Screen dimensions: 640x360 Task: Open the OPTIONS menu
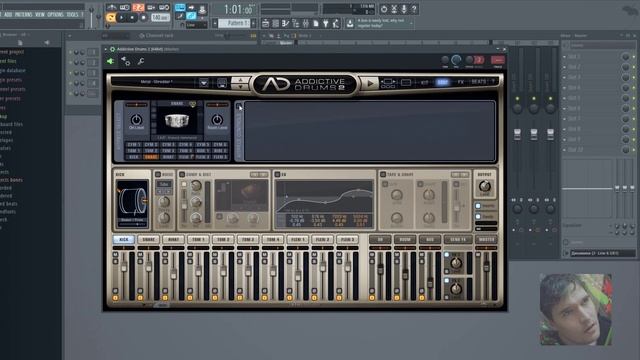point(56,14)
